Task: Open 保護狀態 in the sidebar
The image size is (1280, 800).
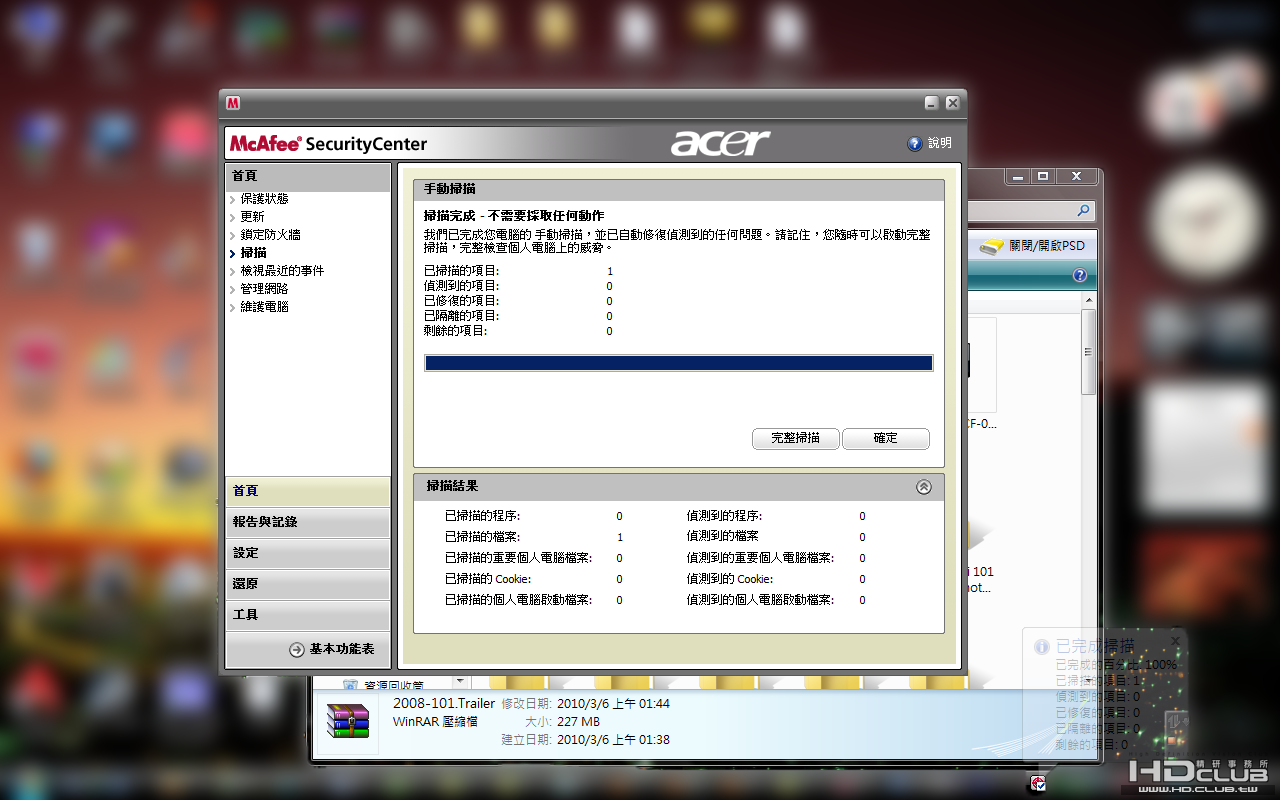Action: (x=264, y=199)
